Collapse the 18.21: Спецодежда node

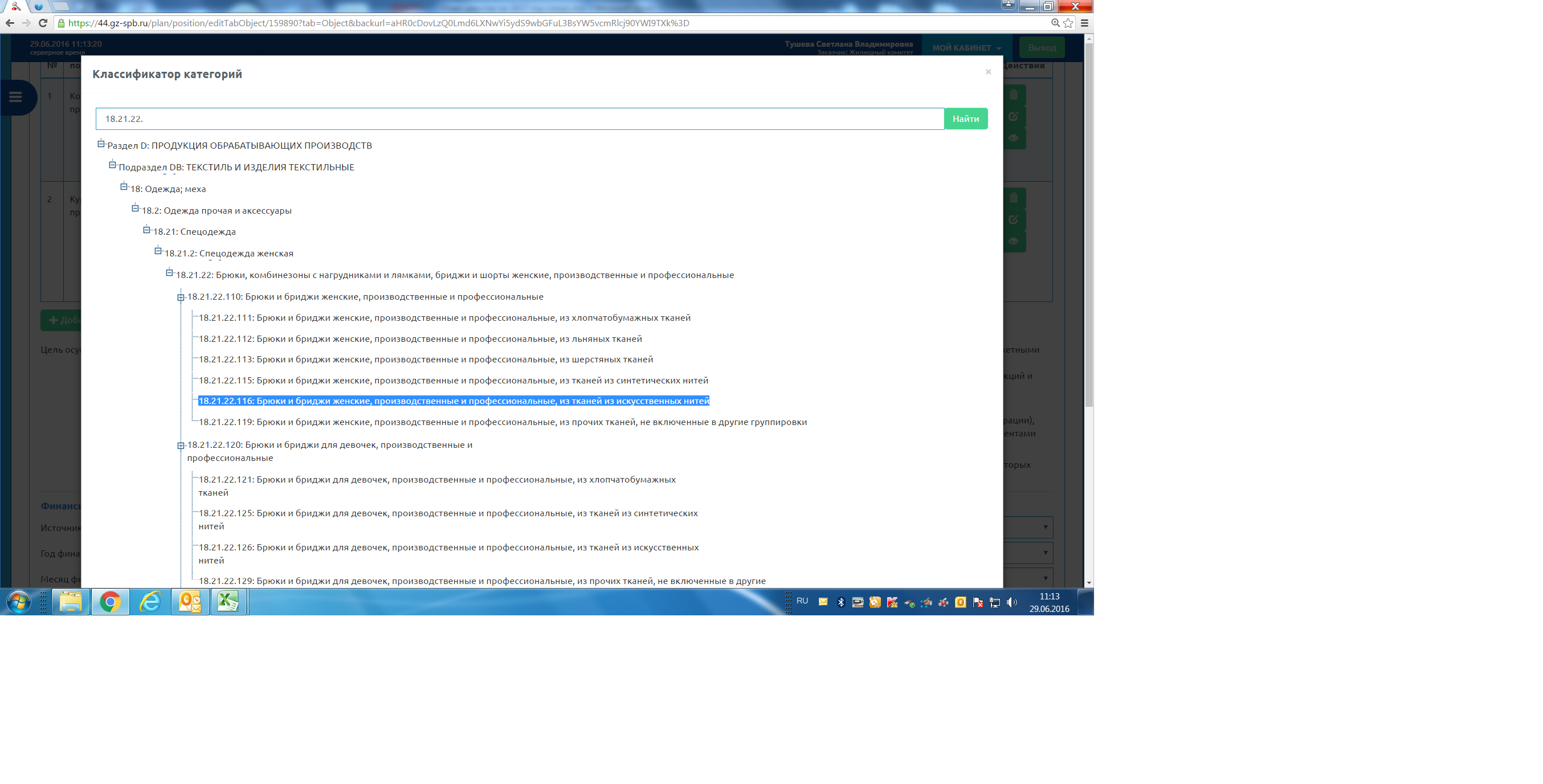click(147, 230)
